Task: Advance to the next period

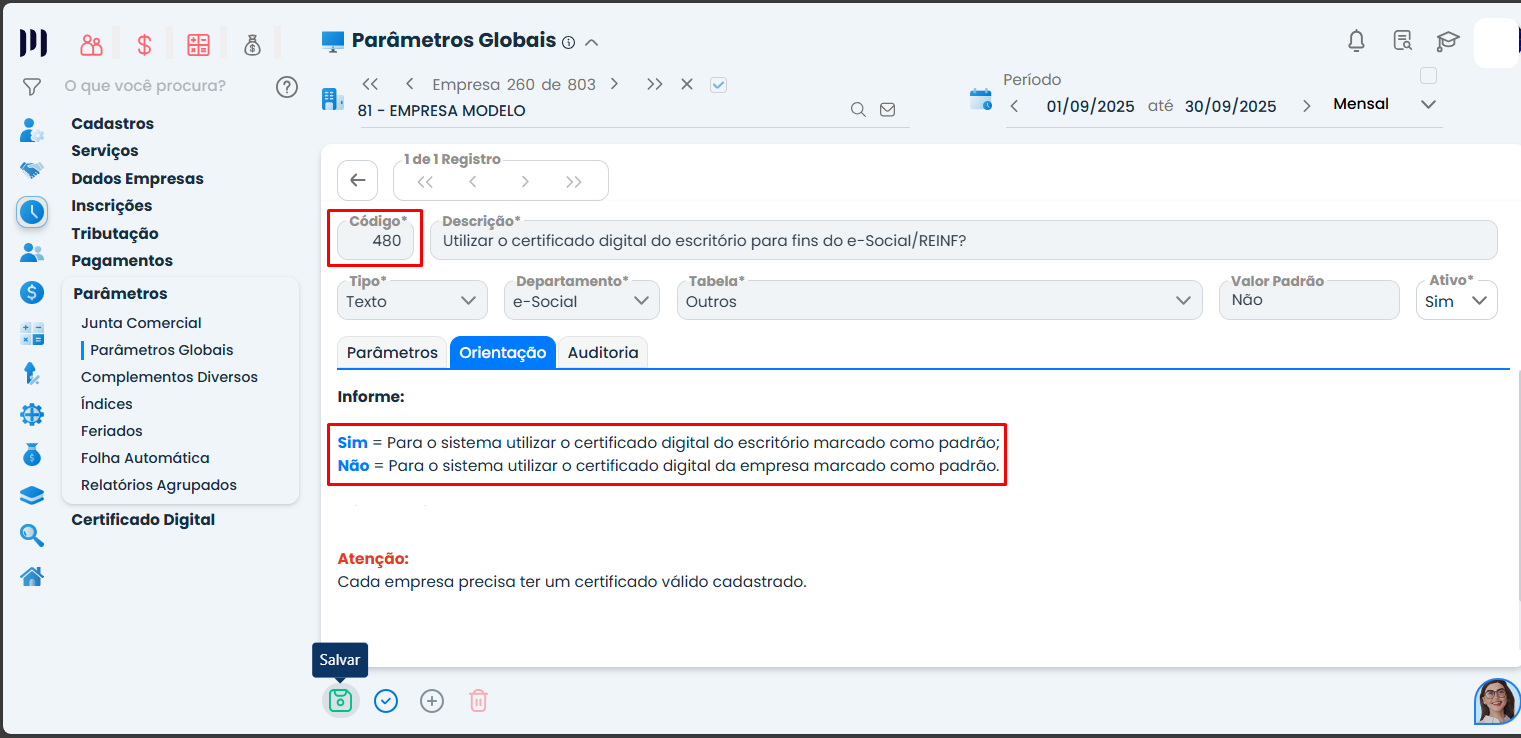Action: (1306, 106)
